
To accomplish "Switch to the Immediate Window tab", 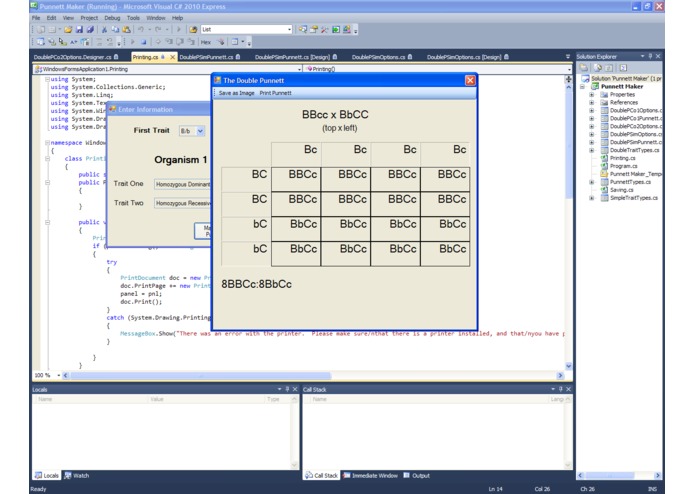I will 370,475.
